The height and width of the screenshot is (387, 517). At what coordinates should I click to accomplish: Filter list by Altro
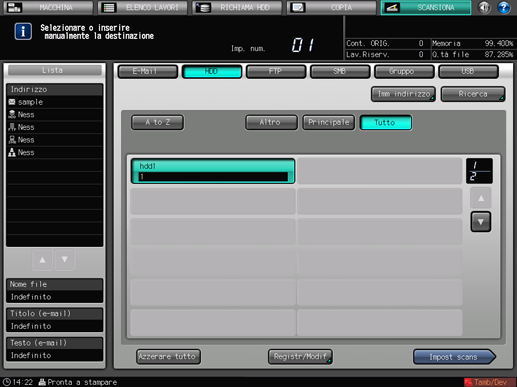coord(271,122)
